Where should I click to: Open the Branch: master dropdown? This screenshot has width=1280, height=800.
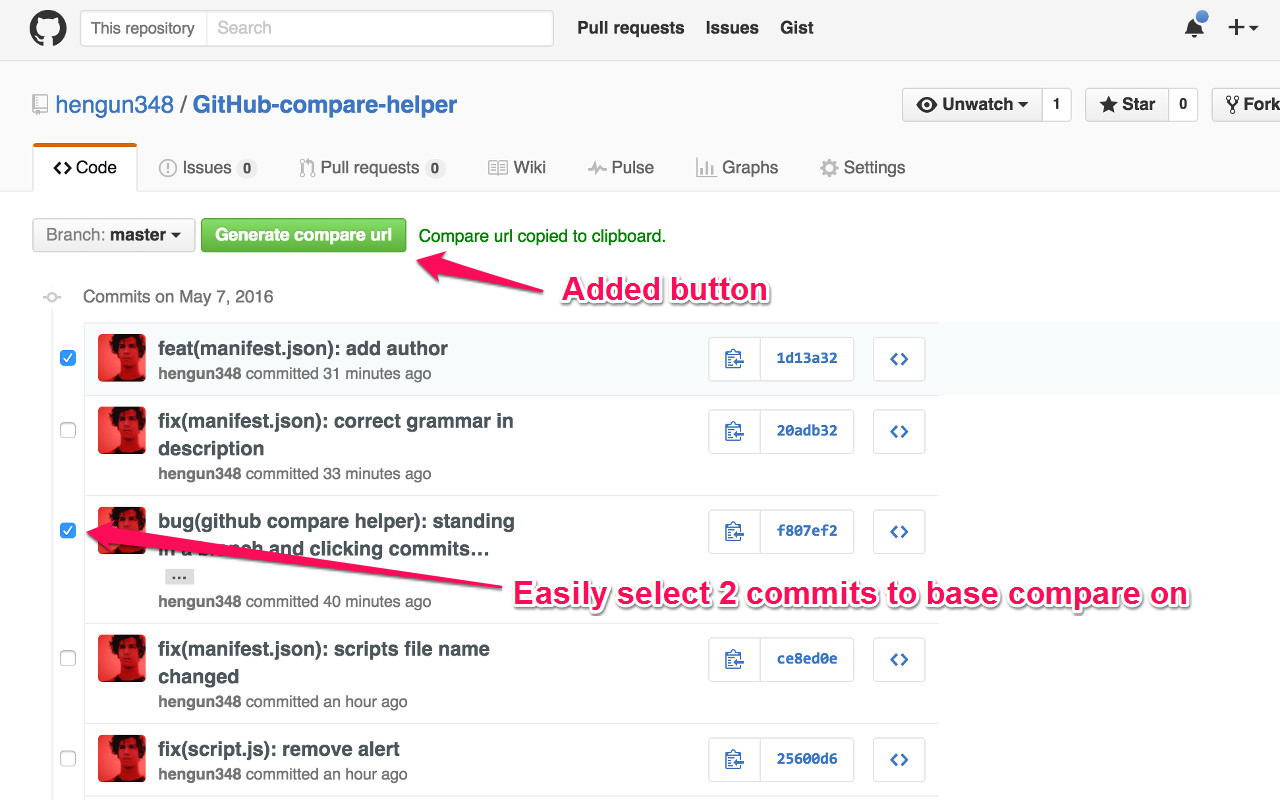pyautogui.click(x=113, y=235)
